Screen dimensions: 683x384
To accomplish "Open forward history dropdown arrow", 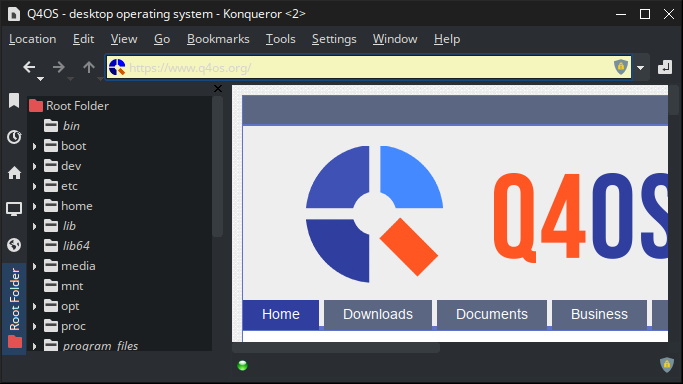I will tap(70, 79).
